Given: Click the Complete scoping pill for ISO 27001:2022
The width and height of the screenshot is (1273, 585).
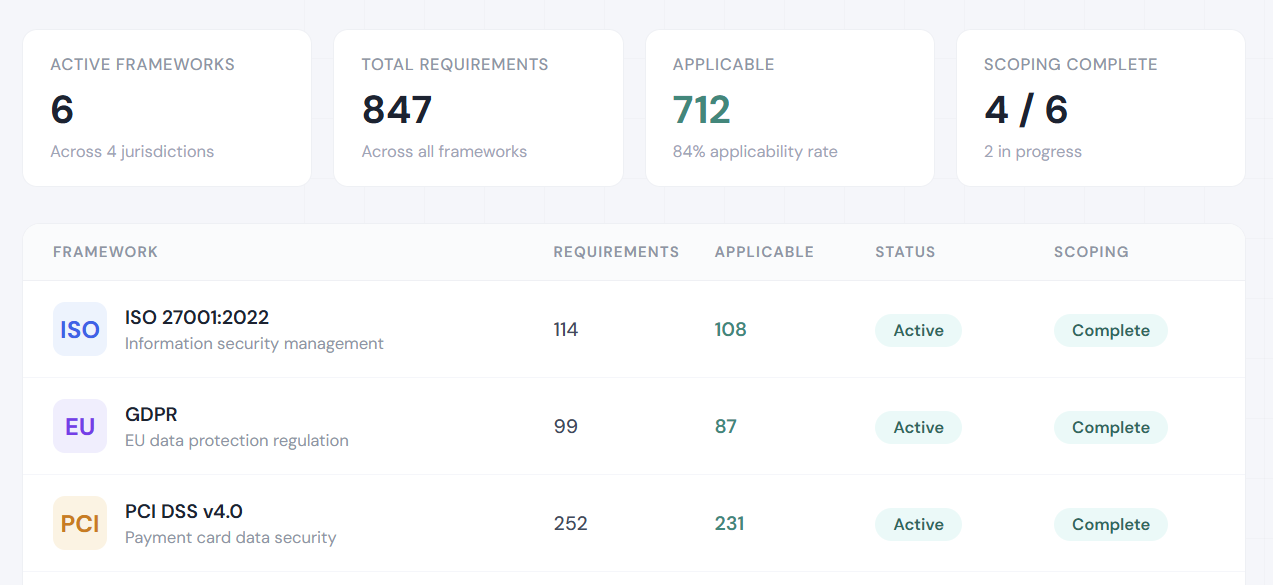Looking at the screenshot, I should (x=1111, y=330).
